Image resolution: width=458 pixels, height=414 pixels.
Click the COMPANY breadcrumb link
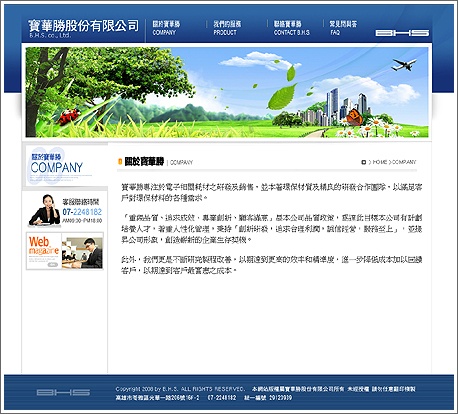(x=404, y=162)
